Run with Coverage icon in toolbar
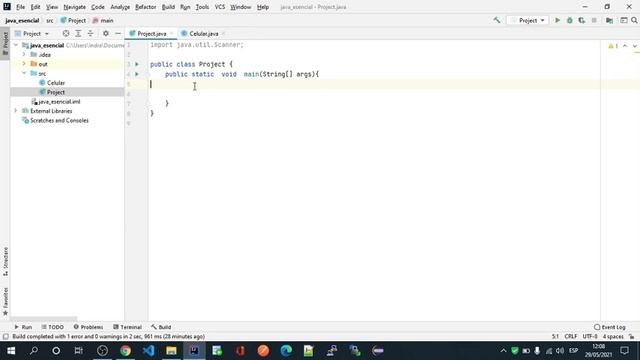 pyautogui.click(x=582, y=20)
